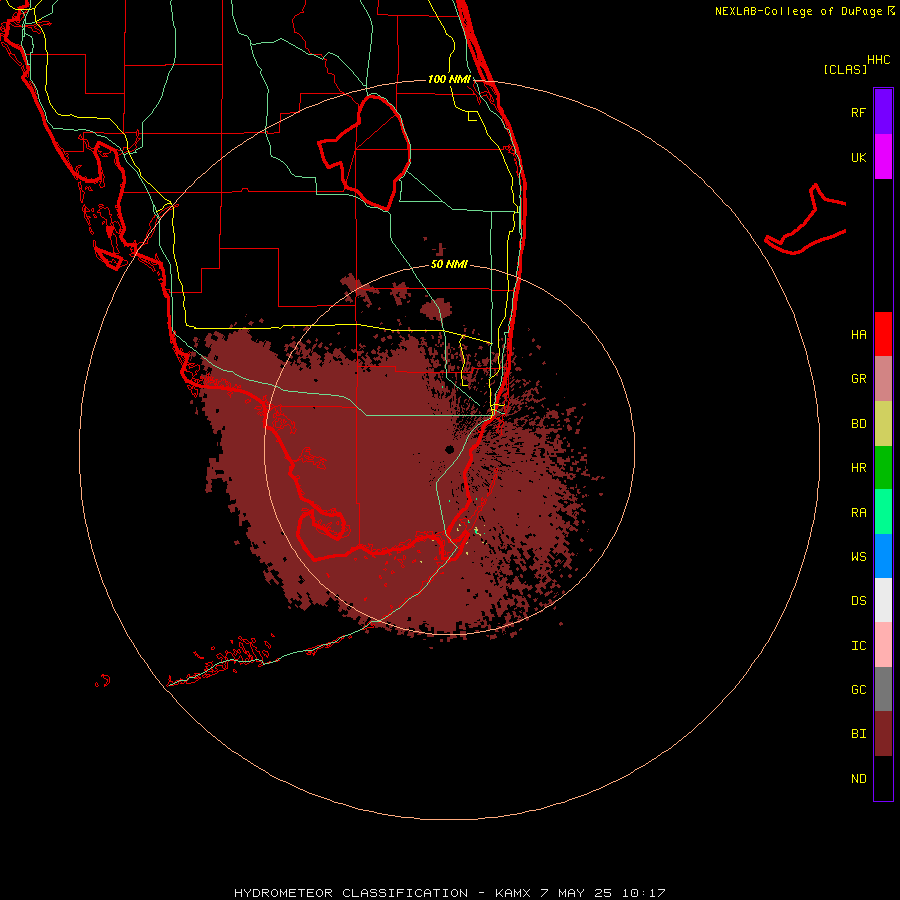Viewport: 900px width, 900px height.
Task: Click the 'ND' legend label
Action: click(x=858, y=778)
